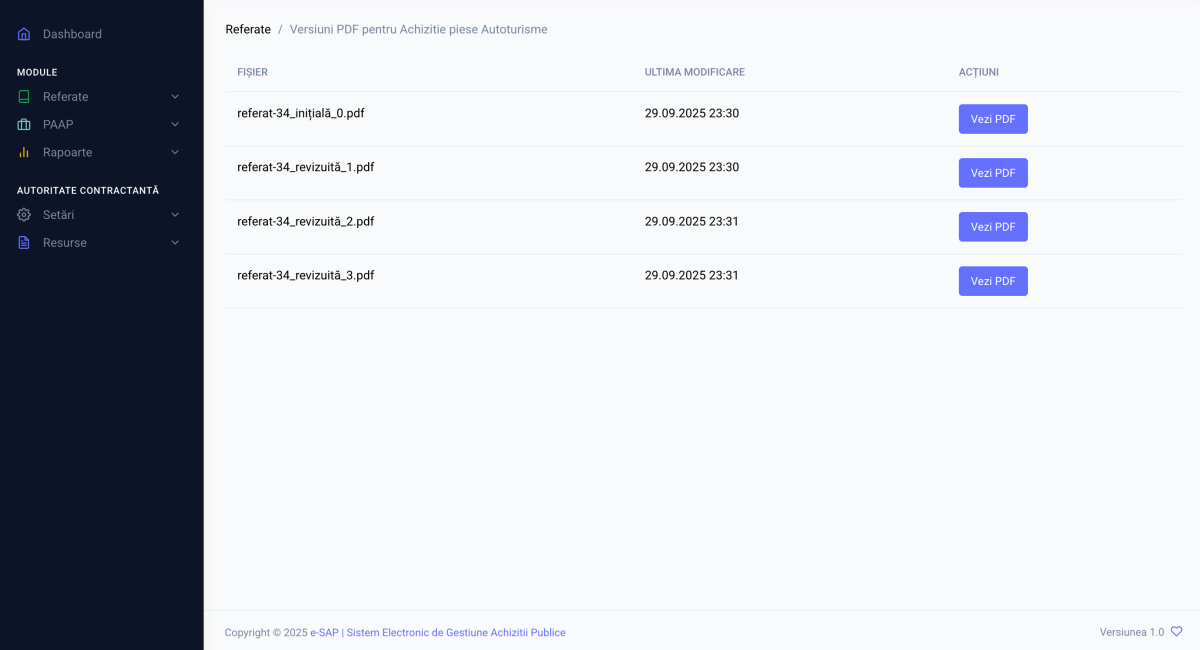Click the Resurse document icon
This screenshot has height=650, width=1200.
click(x=24, y=243)
